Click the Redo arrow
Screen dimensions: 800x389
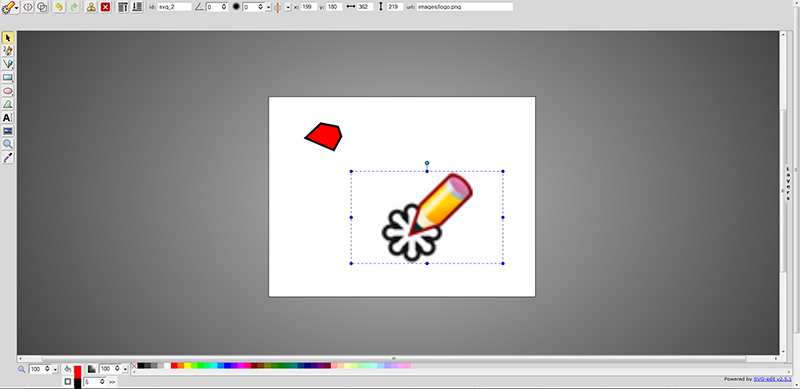74,7
